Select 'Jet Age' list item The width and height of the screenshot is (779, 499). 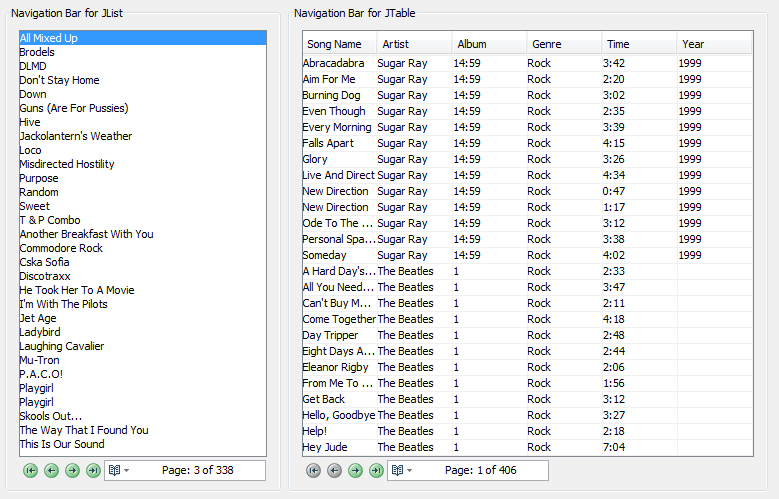(x=143, y=318)
